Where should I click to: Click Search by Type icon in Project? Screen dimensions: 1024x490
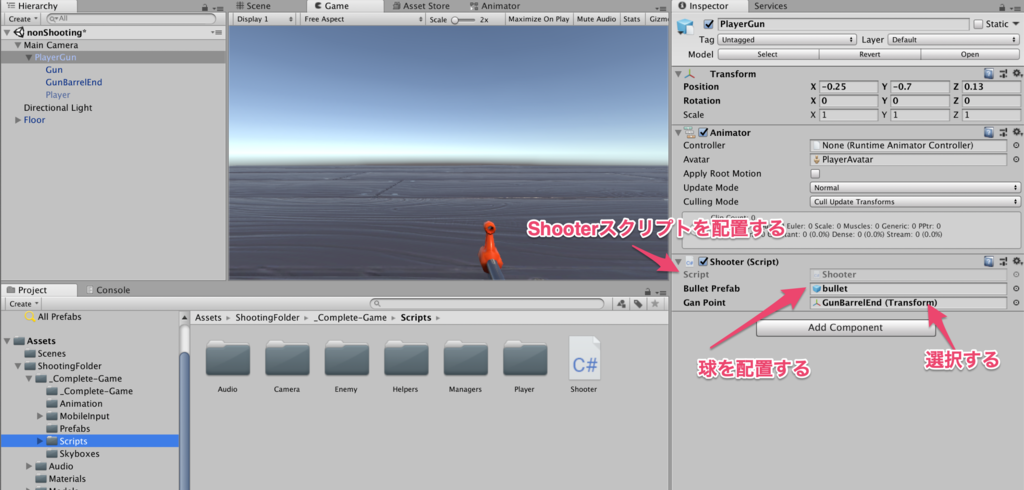pos(621,304)
